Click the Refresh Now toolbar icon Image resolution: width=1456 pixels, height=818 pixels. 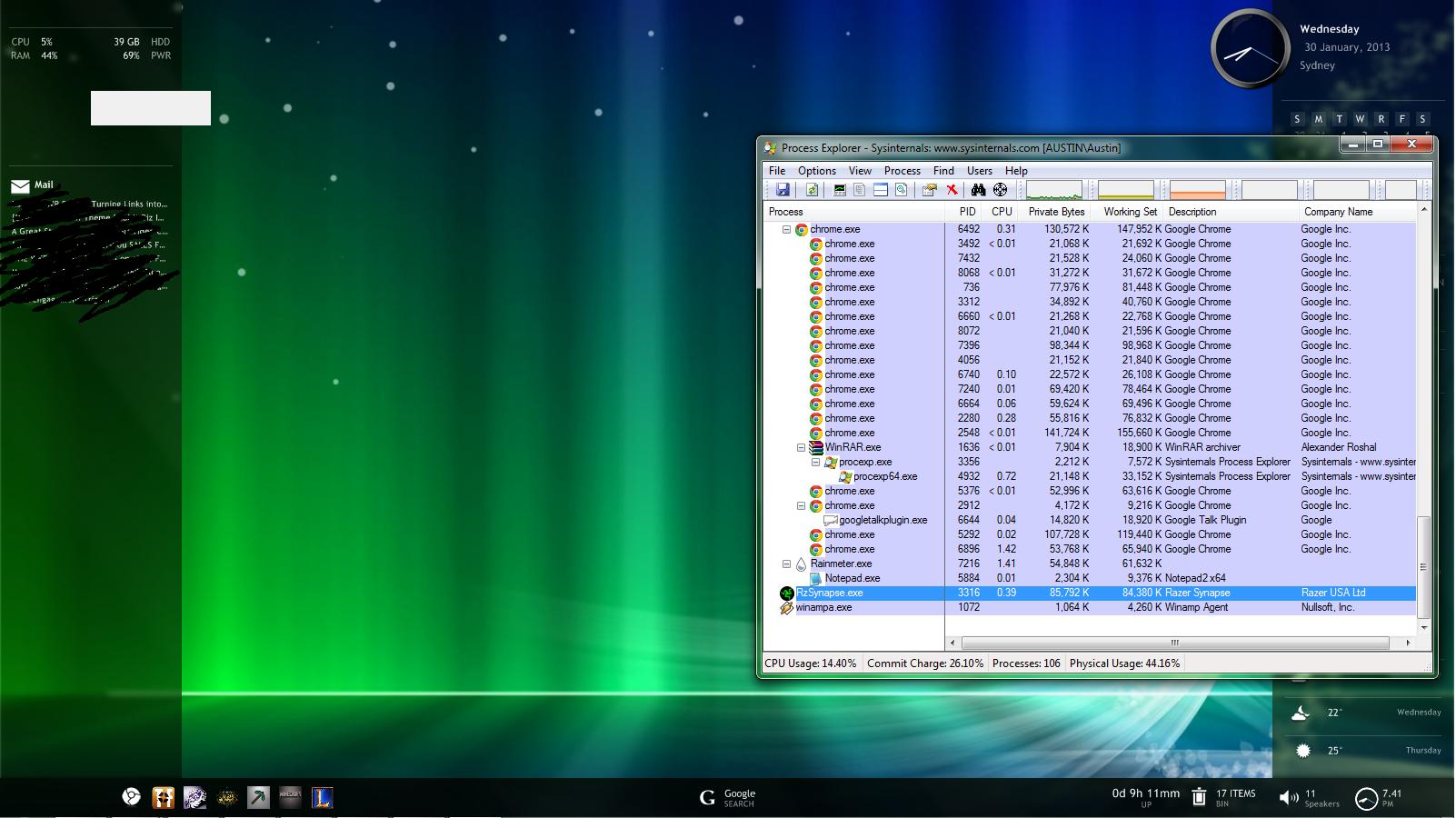point(813,190)
